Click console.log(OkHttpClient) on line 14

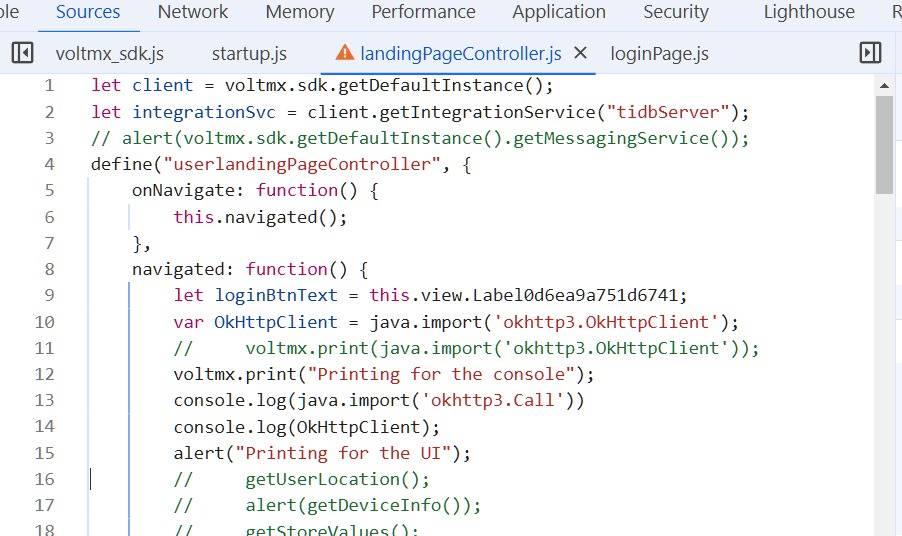pyautogui.click(x=307, y=427)
